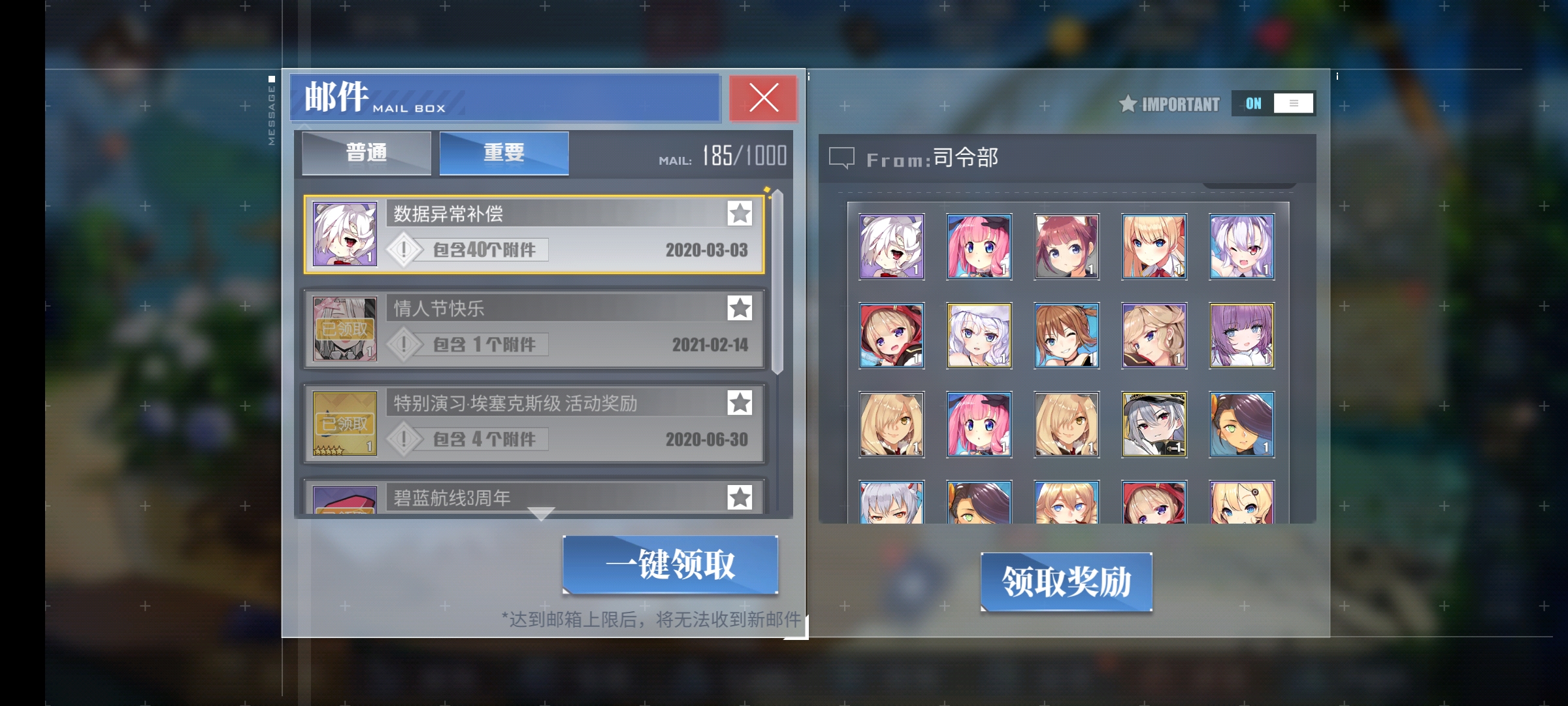Image resolution: width=1568 pixels, height=706 pixels.
Task: Click the 领取奖励 button
Action: coord(1066,582)
